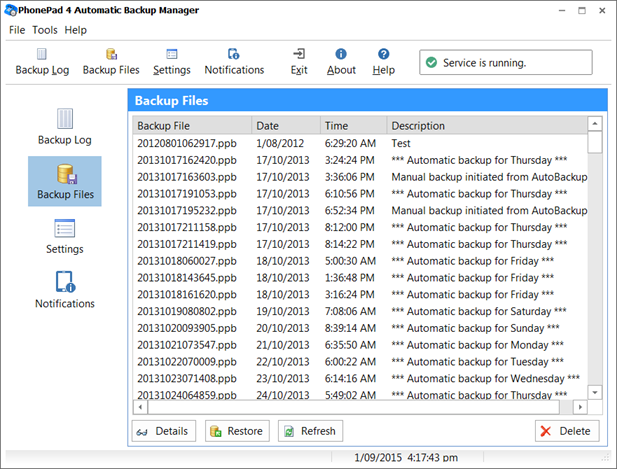This screenshot has width=617, height=469.
Task: Click the time 5:00:30 AM cell
Action: (350, 261)
